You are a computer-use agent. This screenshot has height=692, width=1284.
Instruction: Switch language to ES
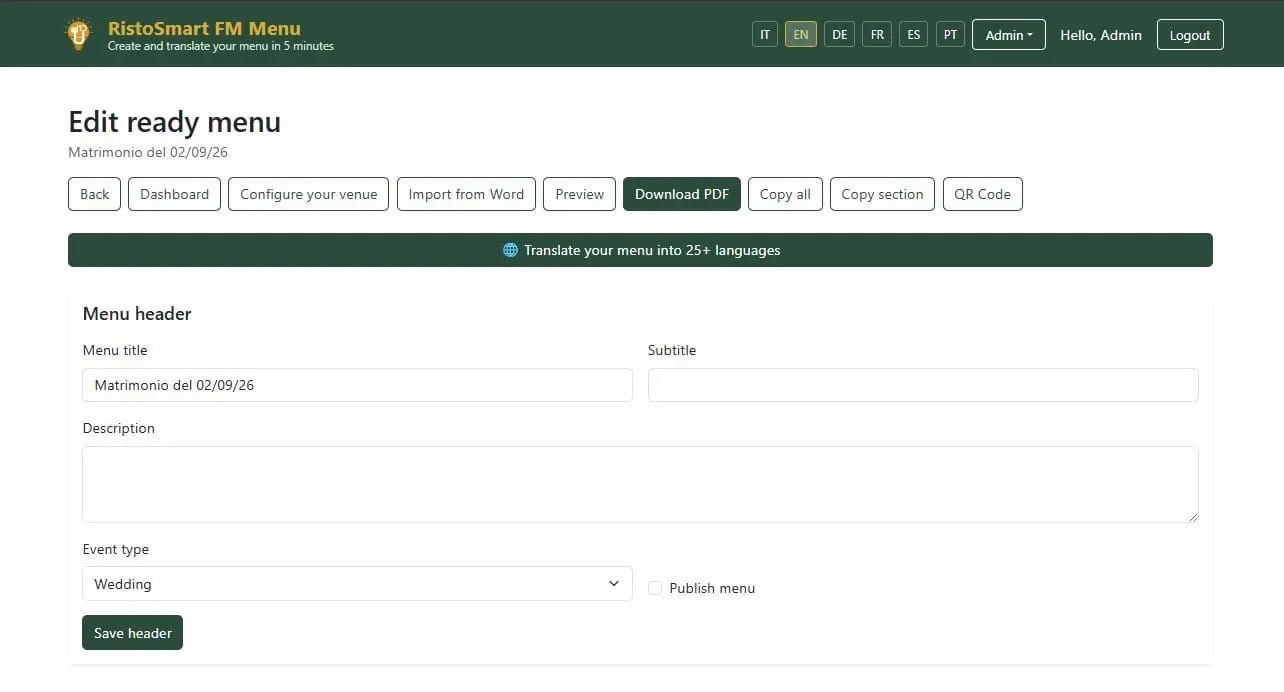point(914,34)
